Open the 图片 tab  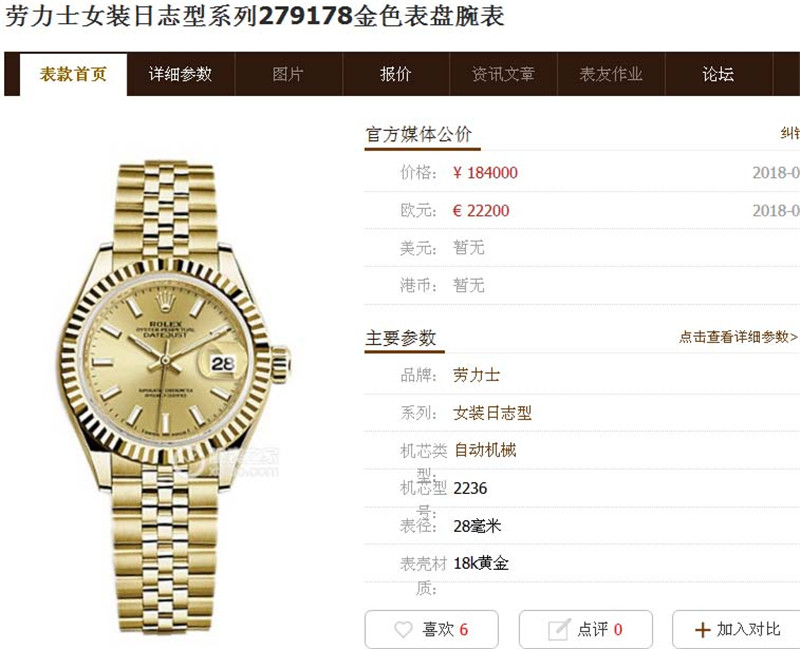pyautogui.click(x=288, y=74)
